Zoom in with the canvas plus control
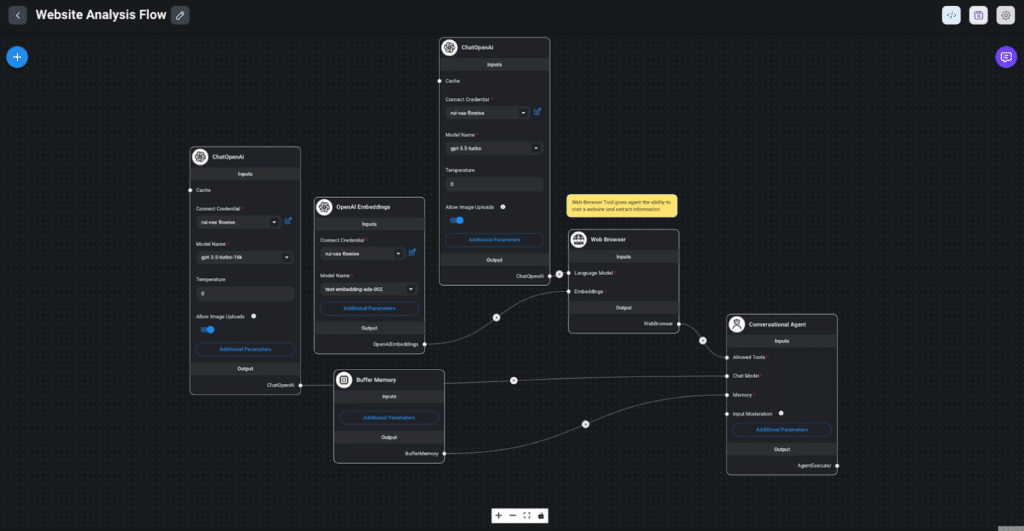The height and width of the screenshot is (531, 1024). (x=499, y=516)
